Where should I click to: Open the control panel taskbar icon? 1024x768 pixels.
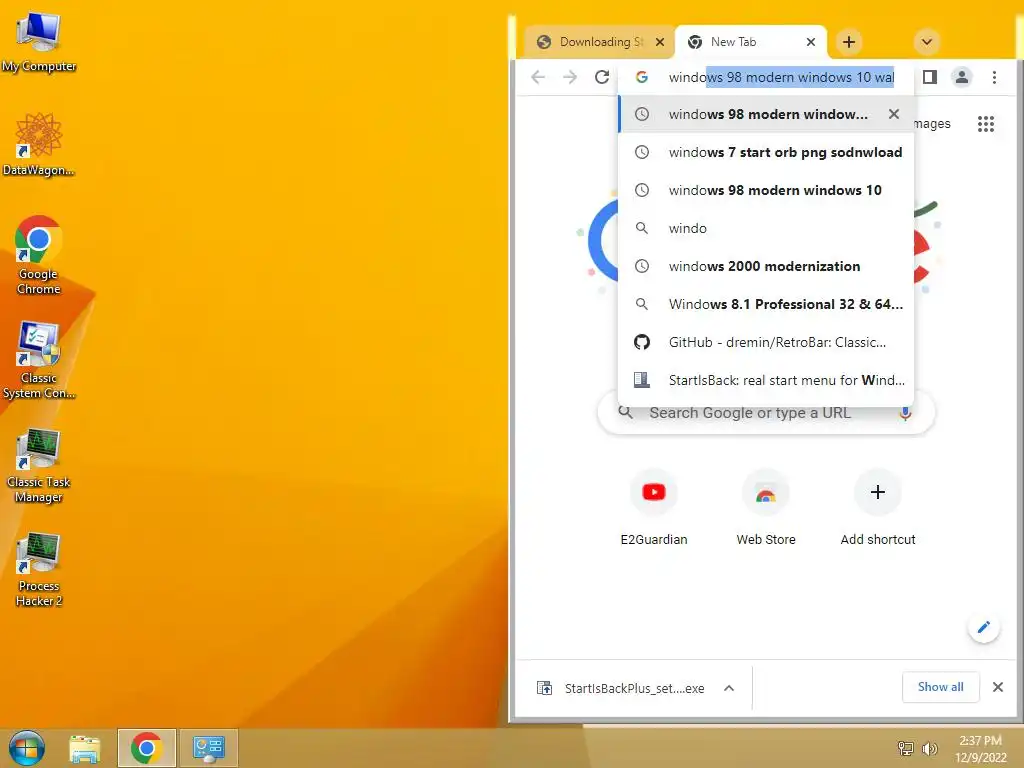pyautogui.click(x=208, y=748)
